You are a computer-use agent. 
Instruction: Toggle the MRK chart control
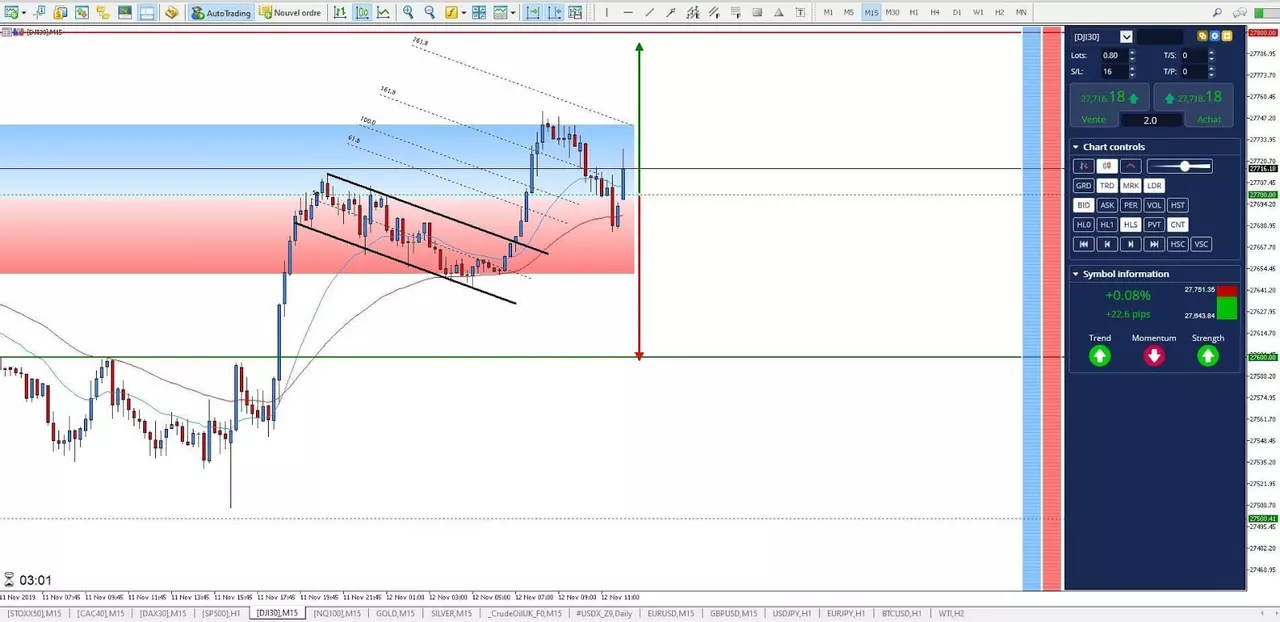[x=1130, y=186]
